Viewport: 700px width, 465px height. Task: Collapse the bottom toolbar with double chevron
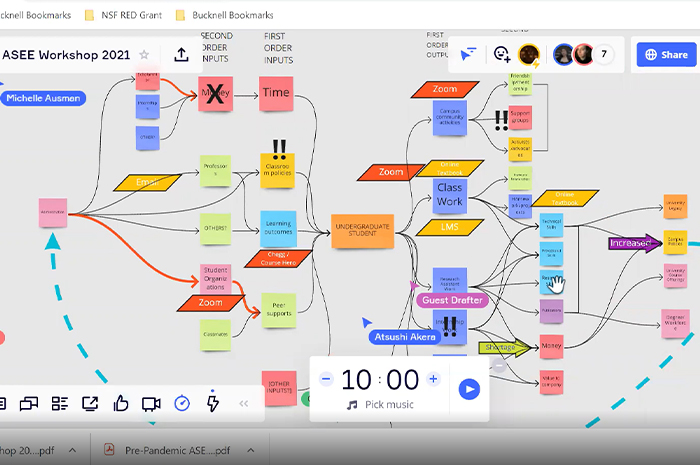pyautogui.click(x=243, y=404)
